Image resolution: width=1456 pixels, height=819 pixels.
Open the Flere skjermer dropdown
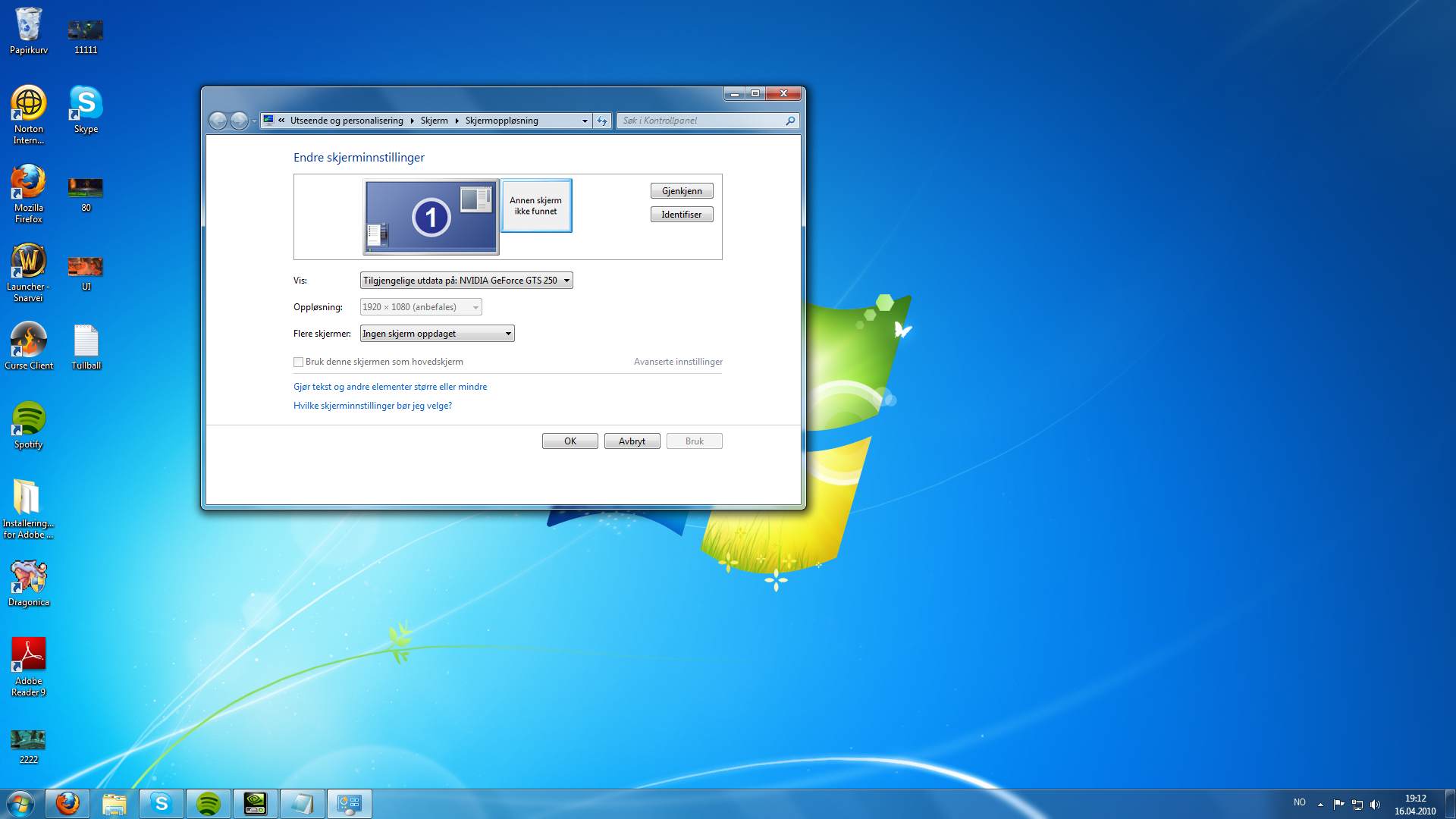point(438,334)
